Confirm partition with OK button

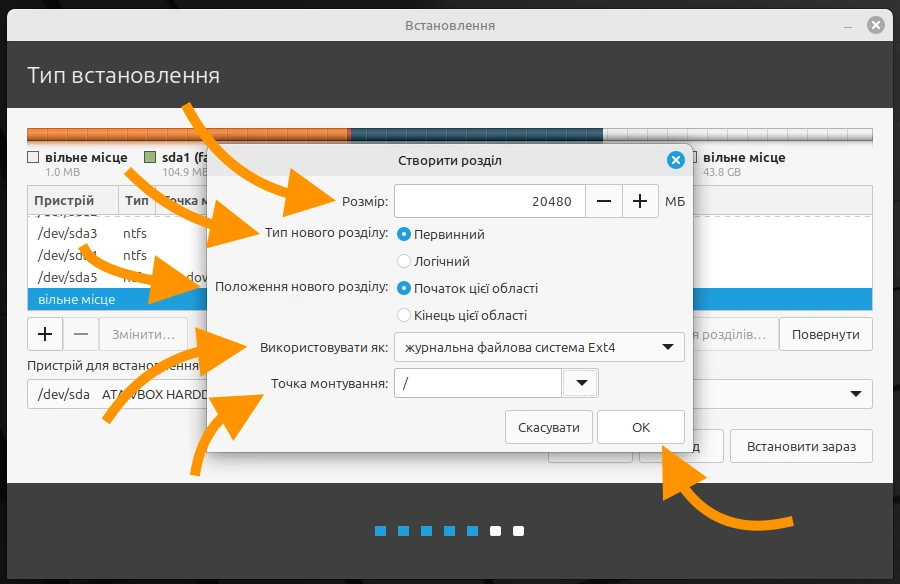click(641, 427)
